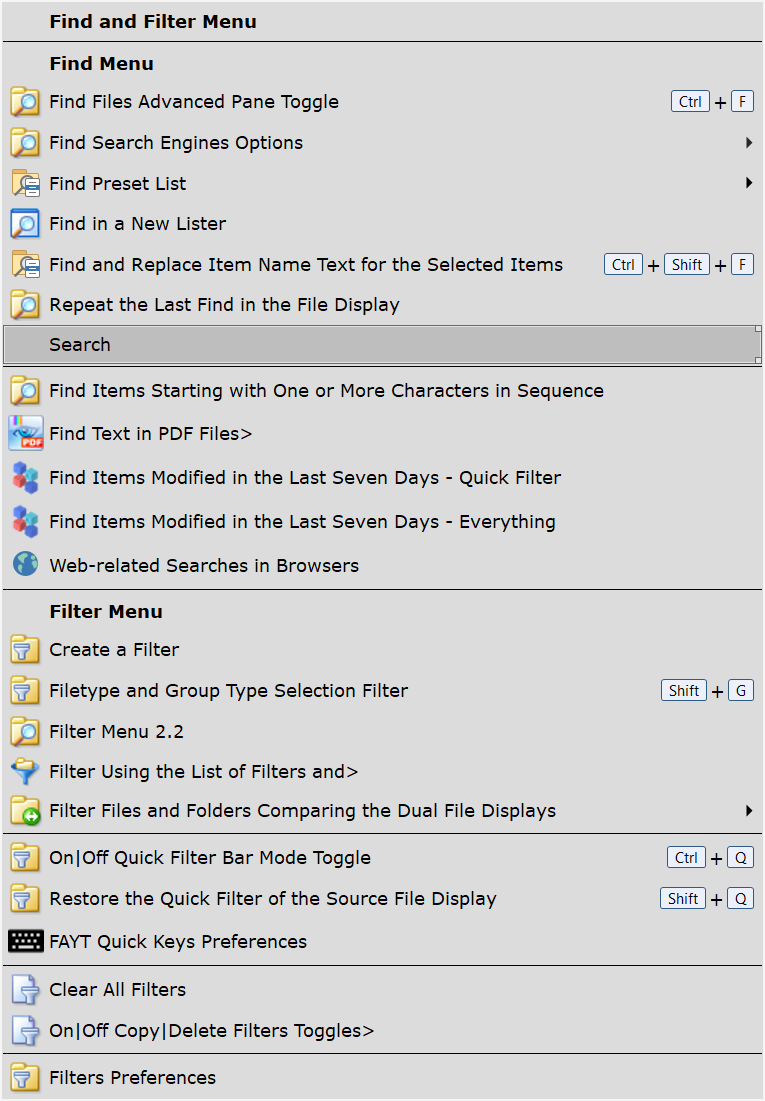Toggle On|Off Quick Filter Bar Mode
This screenshot has width=765, height=1101.
click(210, 858)
